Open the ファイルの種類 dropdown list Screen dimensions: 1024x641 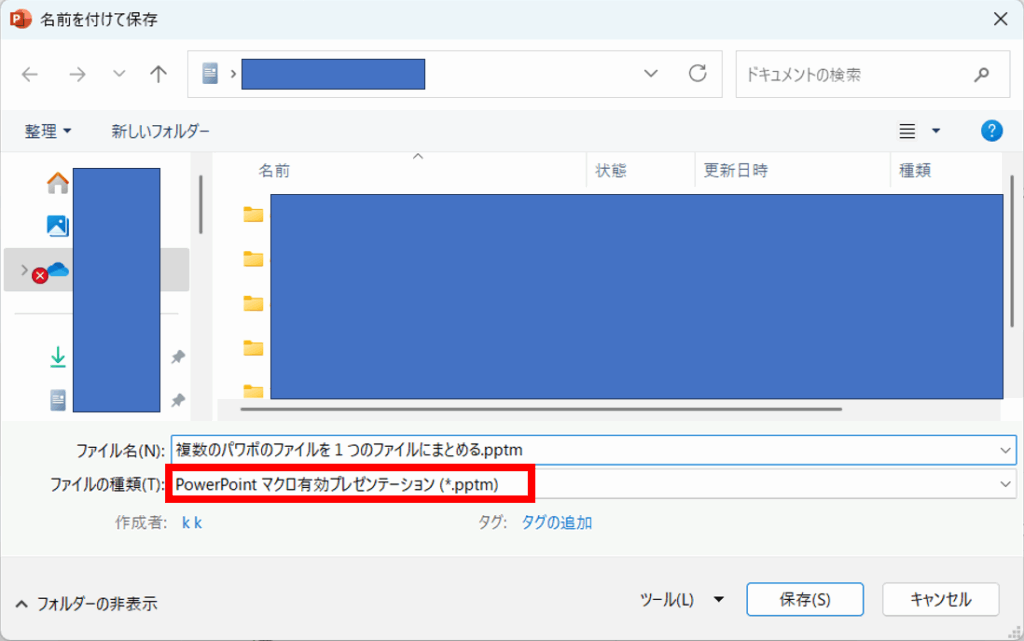[x=1005, y=484]
